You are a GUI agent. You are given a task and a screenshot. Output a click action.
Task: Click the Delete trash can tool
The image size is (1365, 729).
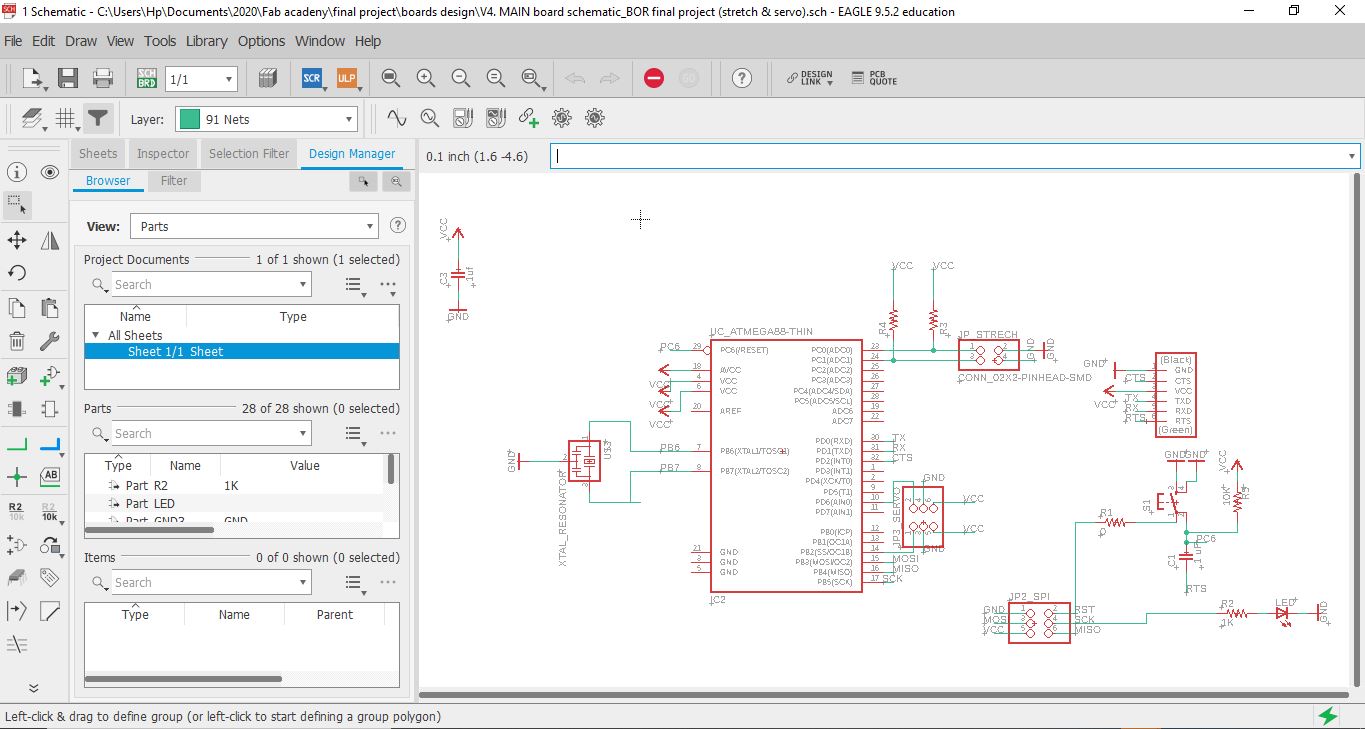coord(17,342)
